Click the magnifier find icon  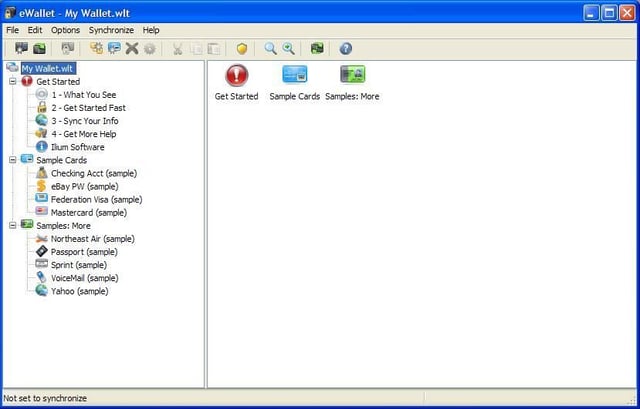tap(270, 49)
